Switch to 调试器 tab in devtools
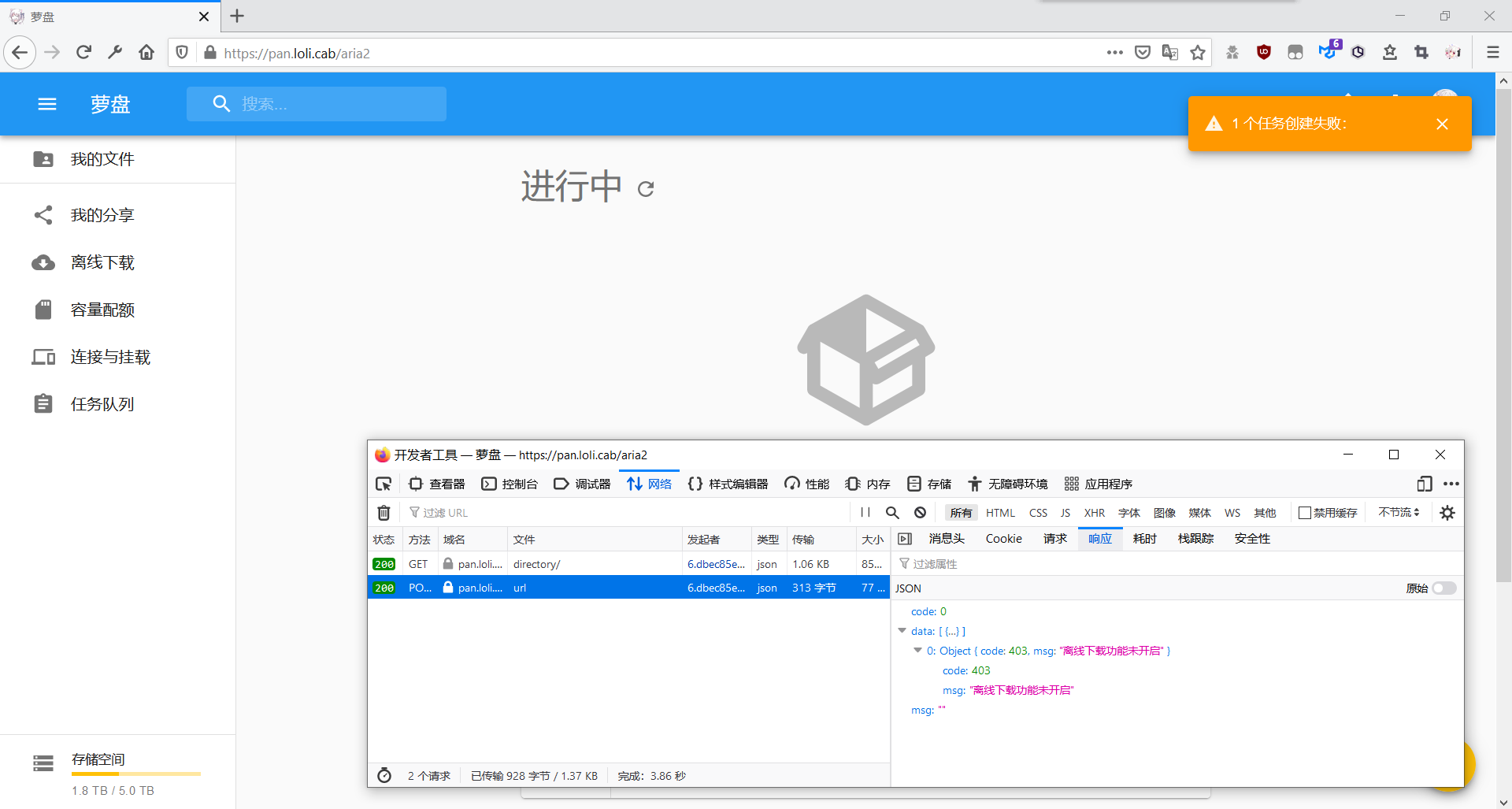Viewport: 1512px width, 809px height. point(582,484)
